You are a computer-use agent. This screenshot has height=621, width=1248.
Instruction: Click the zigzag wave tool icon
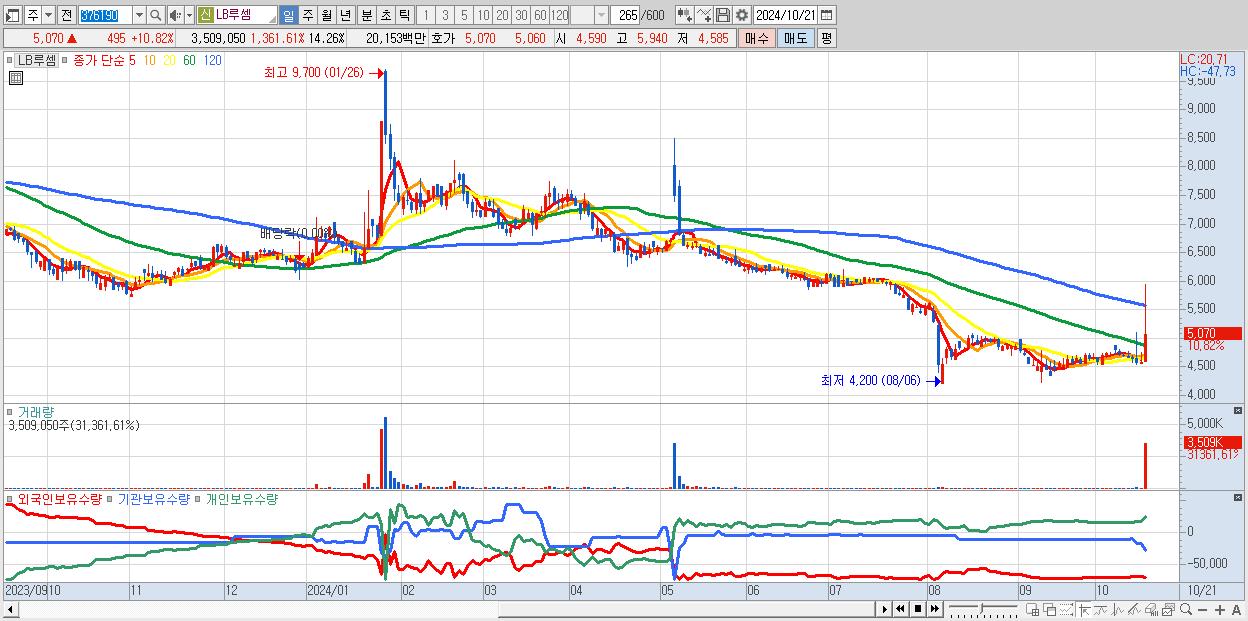pos(1118,610)
